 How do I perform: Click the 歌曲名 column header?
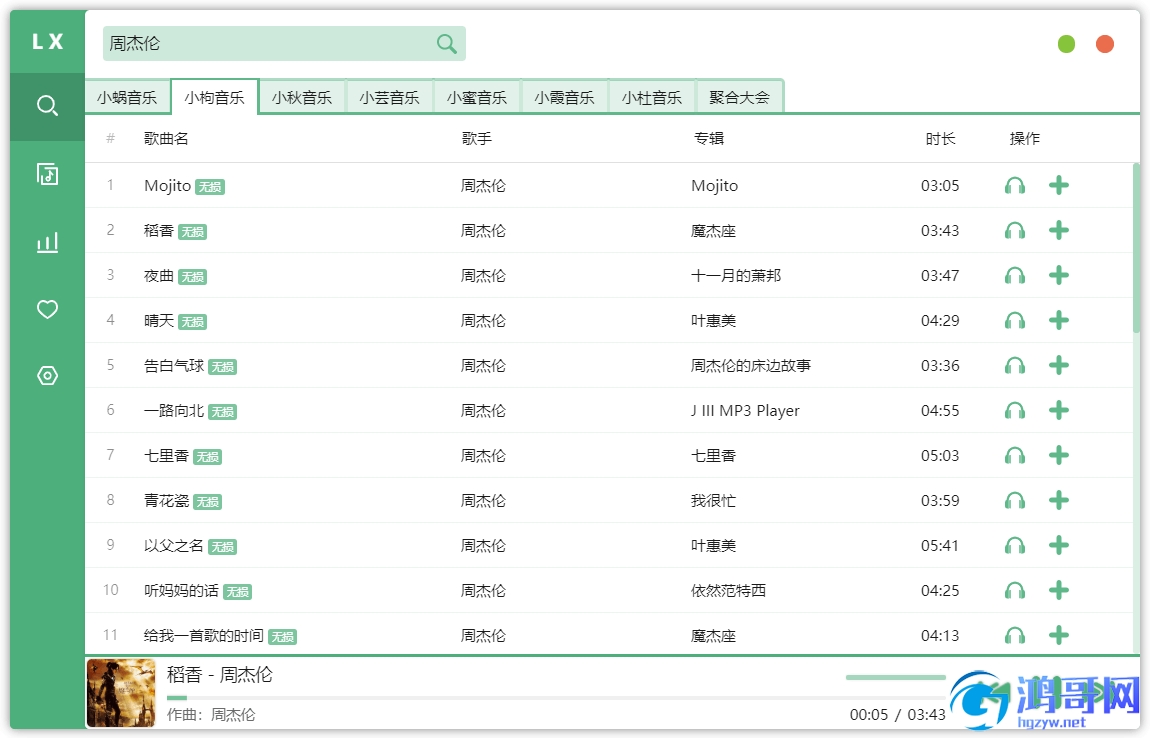166,139
